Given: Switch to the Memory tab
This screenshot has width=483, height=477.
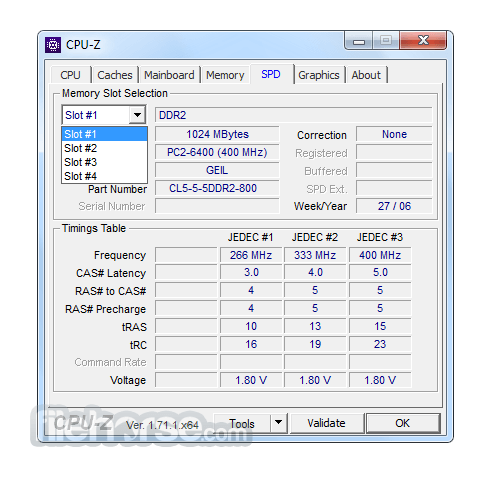Looking at the screenshot, I should pos(225,75).
